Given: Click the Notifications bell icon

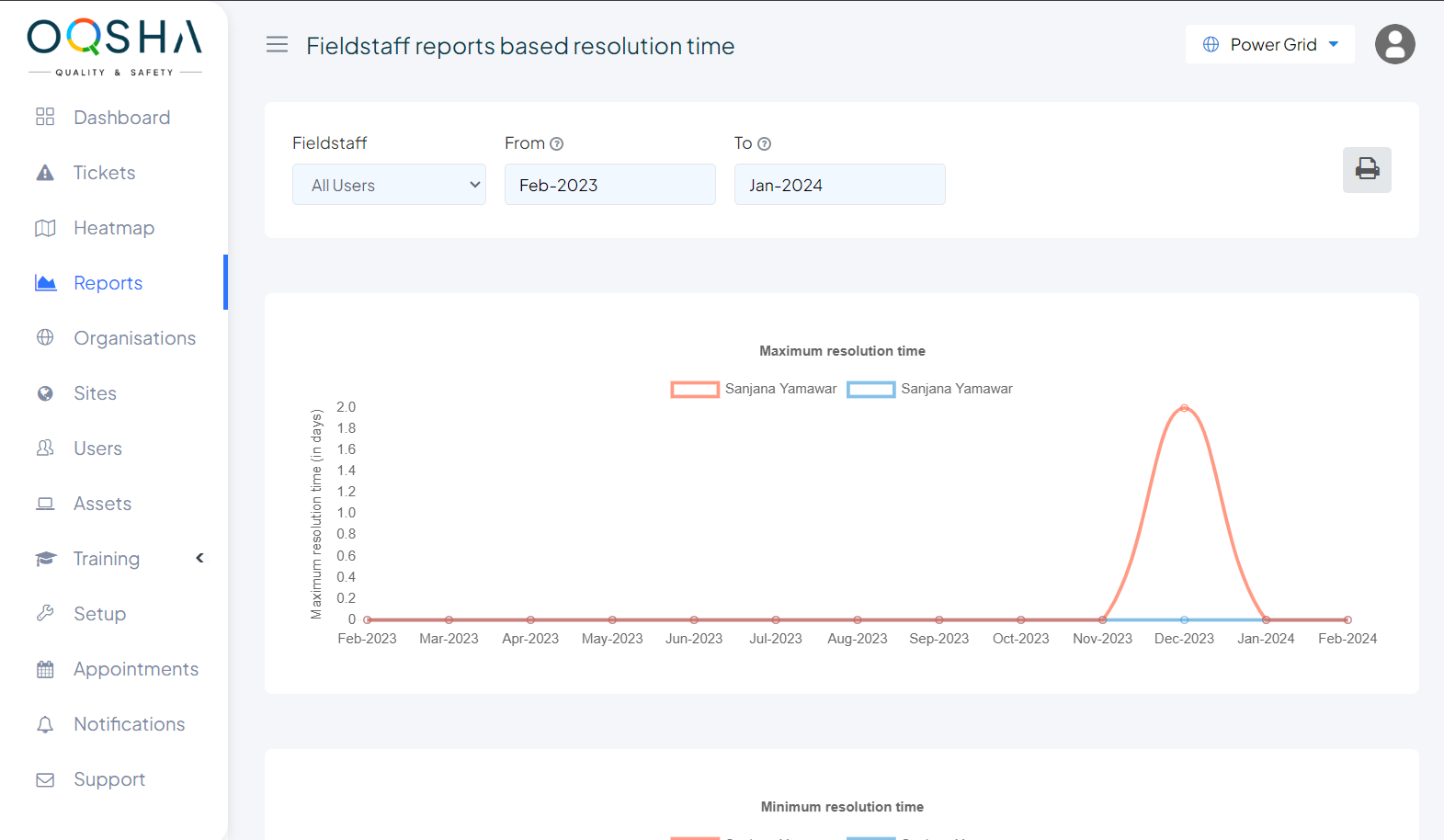Looking at the screenshot, I should coord(45,724).
